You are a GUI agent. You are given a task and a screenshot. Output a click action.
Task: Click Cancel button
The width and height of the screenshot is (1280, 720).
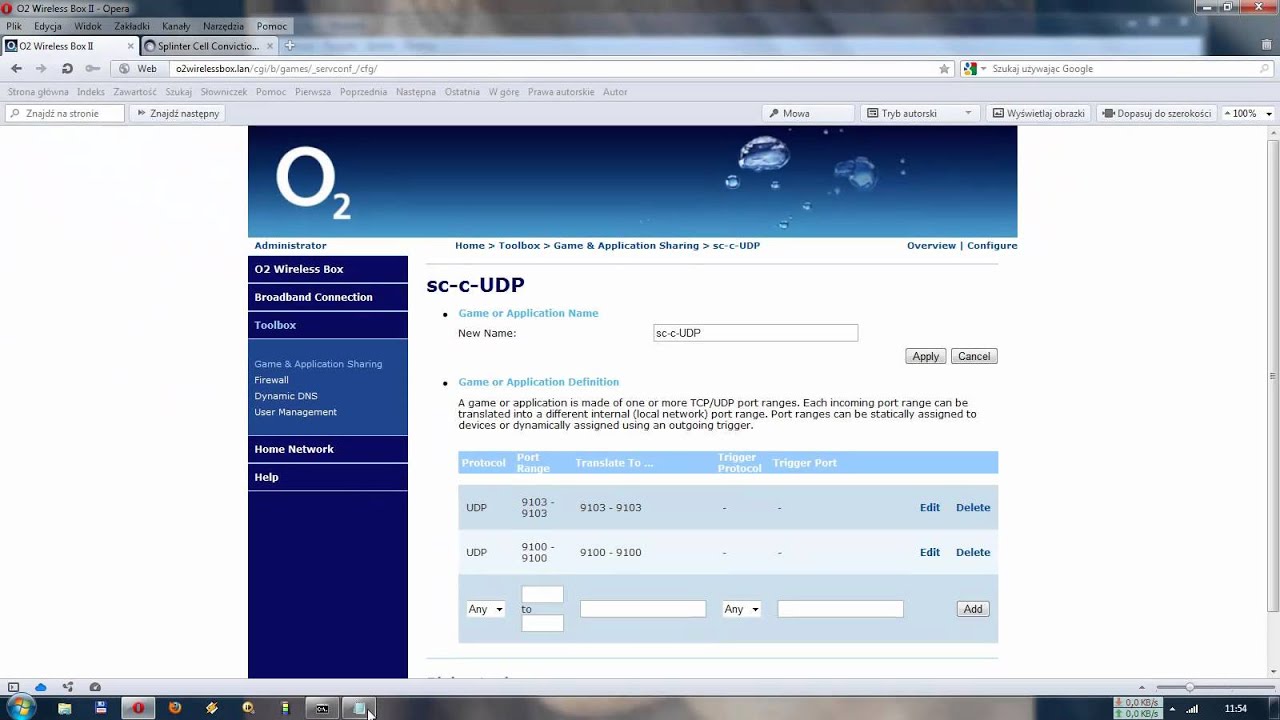[x=974, y=356]
